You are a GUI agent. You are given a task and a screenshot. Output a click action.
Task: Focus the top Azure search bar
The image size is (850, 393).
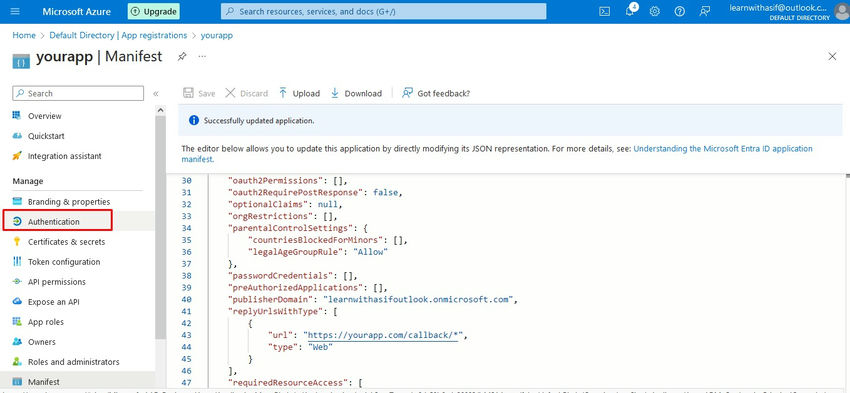(x=383, y=11)
